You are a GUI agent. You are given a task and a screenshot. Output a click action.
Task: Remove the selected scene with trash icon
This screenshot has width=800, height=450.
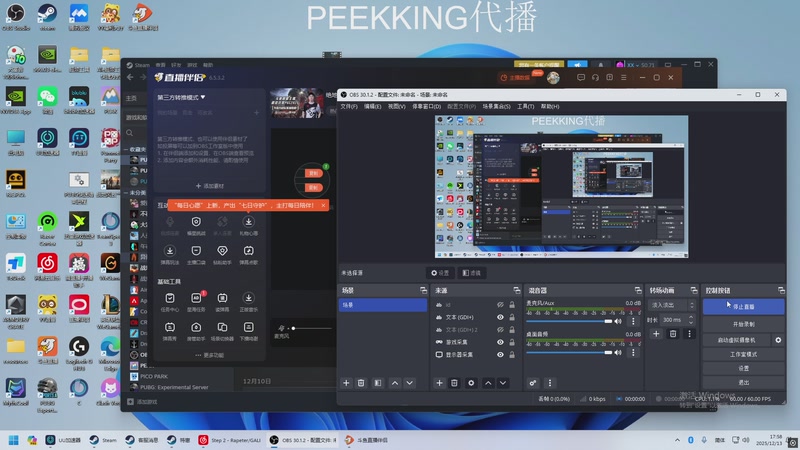pos(361,383)
